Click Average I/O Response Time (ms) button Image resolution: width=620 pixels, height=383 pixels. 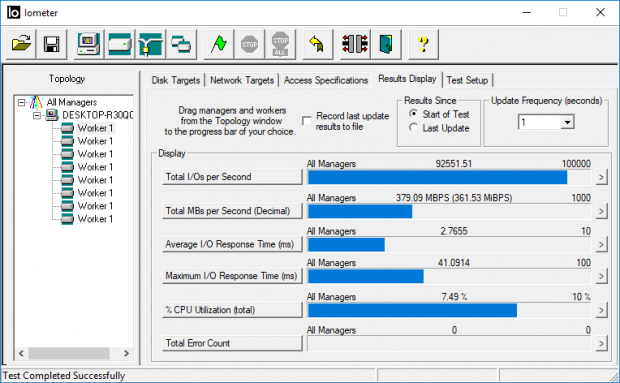[x=232, y=244]
